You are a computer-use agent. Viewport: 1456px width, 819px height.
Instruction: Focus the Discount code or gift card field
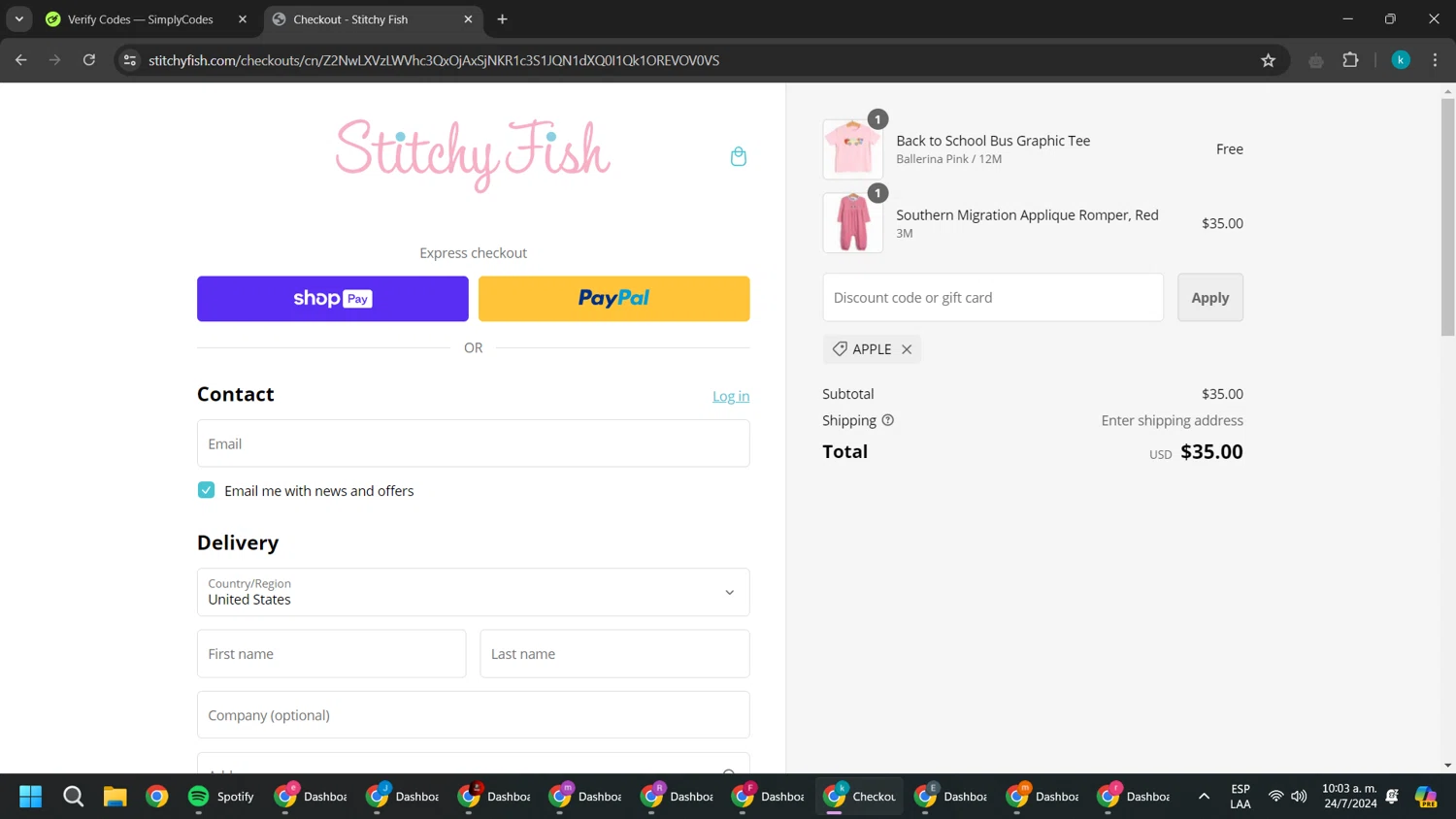(993, 297)
